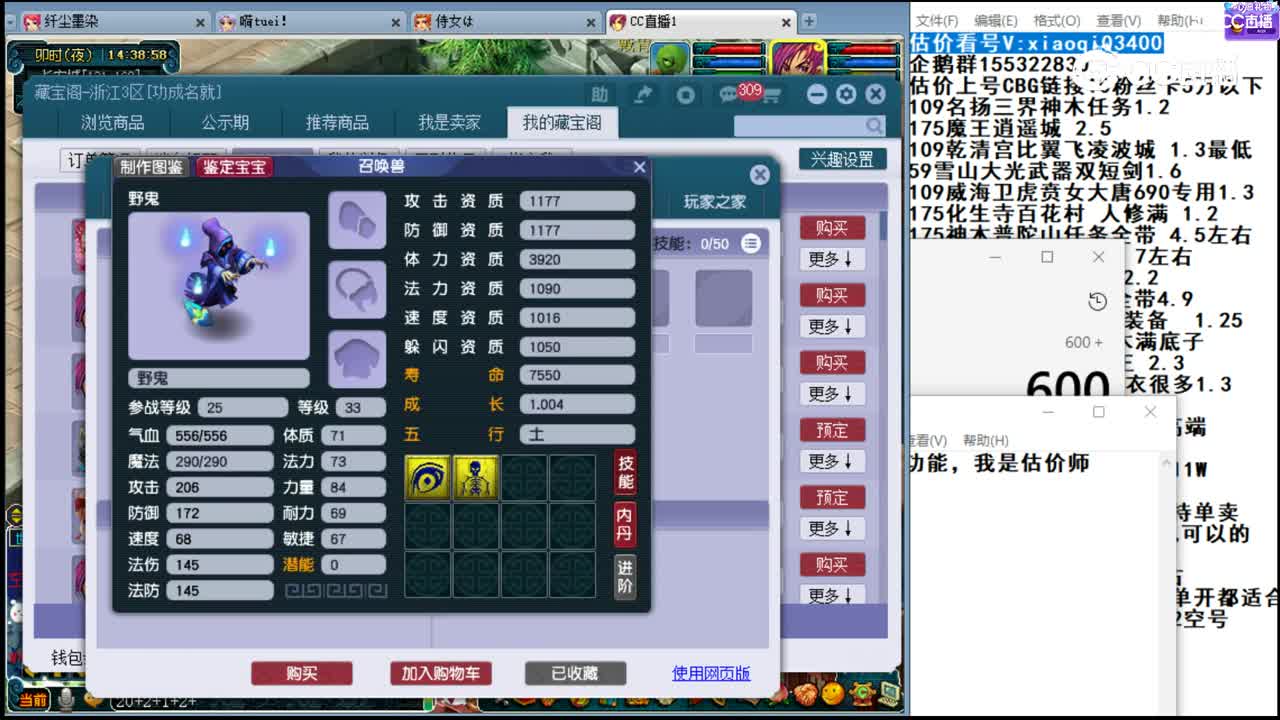Screen dimensions: 1280x720
Task: Click the helper 助 icon in header
Action: click(599, 94)
